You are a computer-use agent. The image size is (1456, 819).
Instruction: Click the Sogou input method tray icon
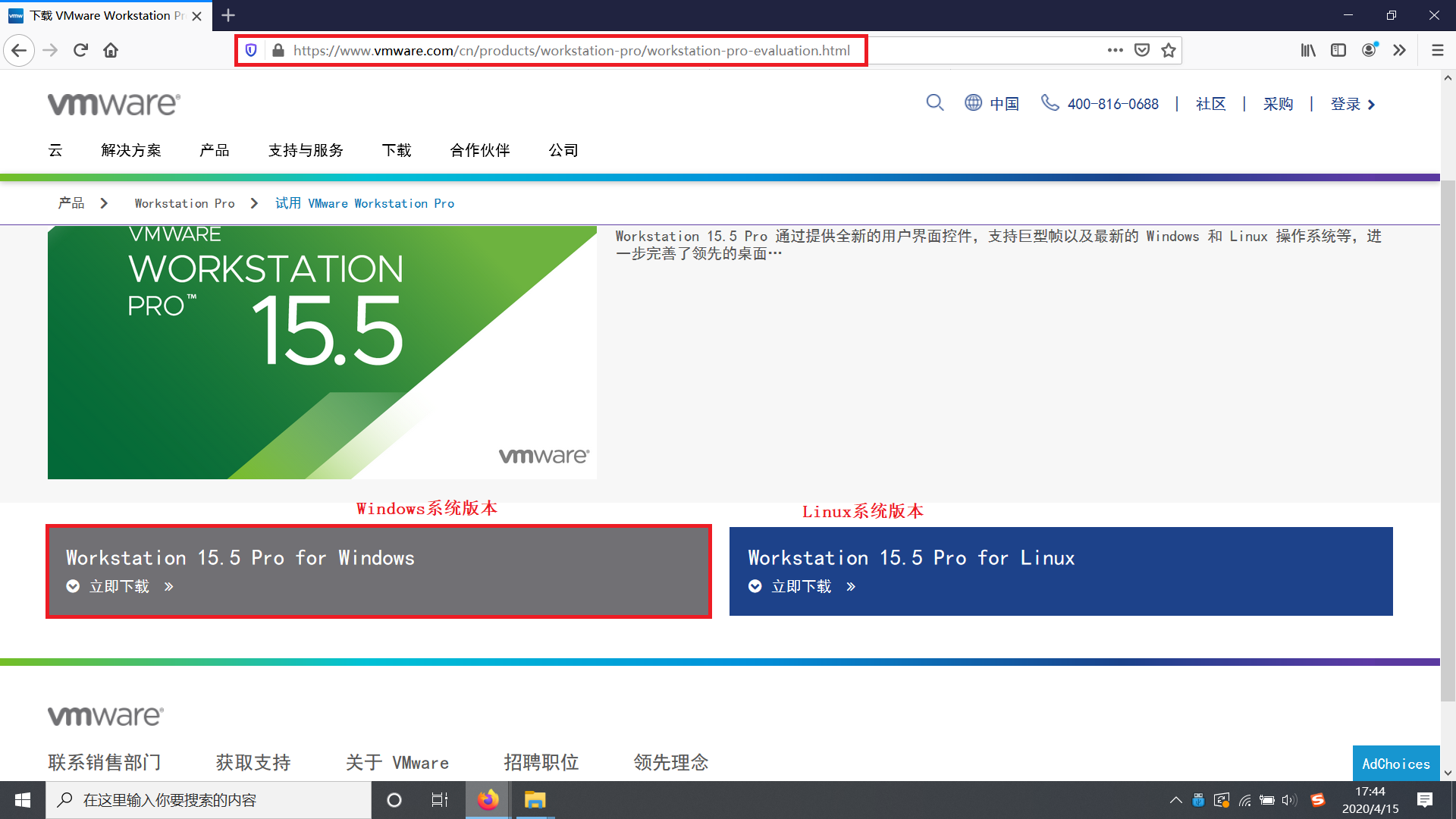click(x=1318, y=800)
